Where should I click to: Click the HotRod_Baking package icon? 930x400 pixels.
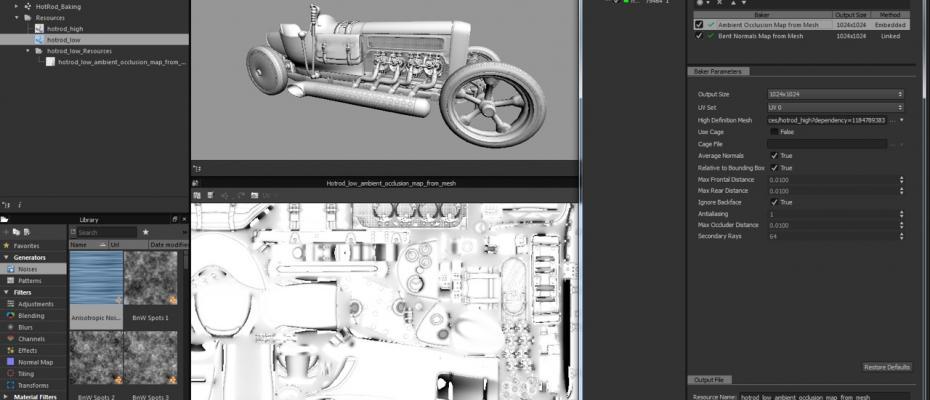coord(28,7)
